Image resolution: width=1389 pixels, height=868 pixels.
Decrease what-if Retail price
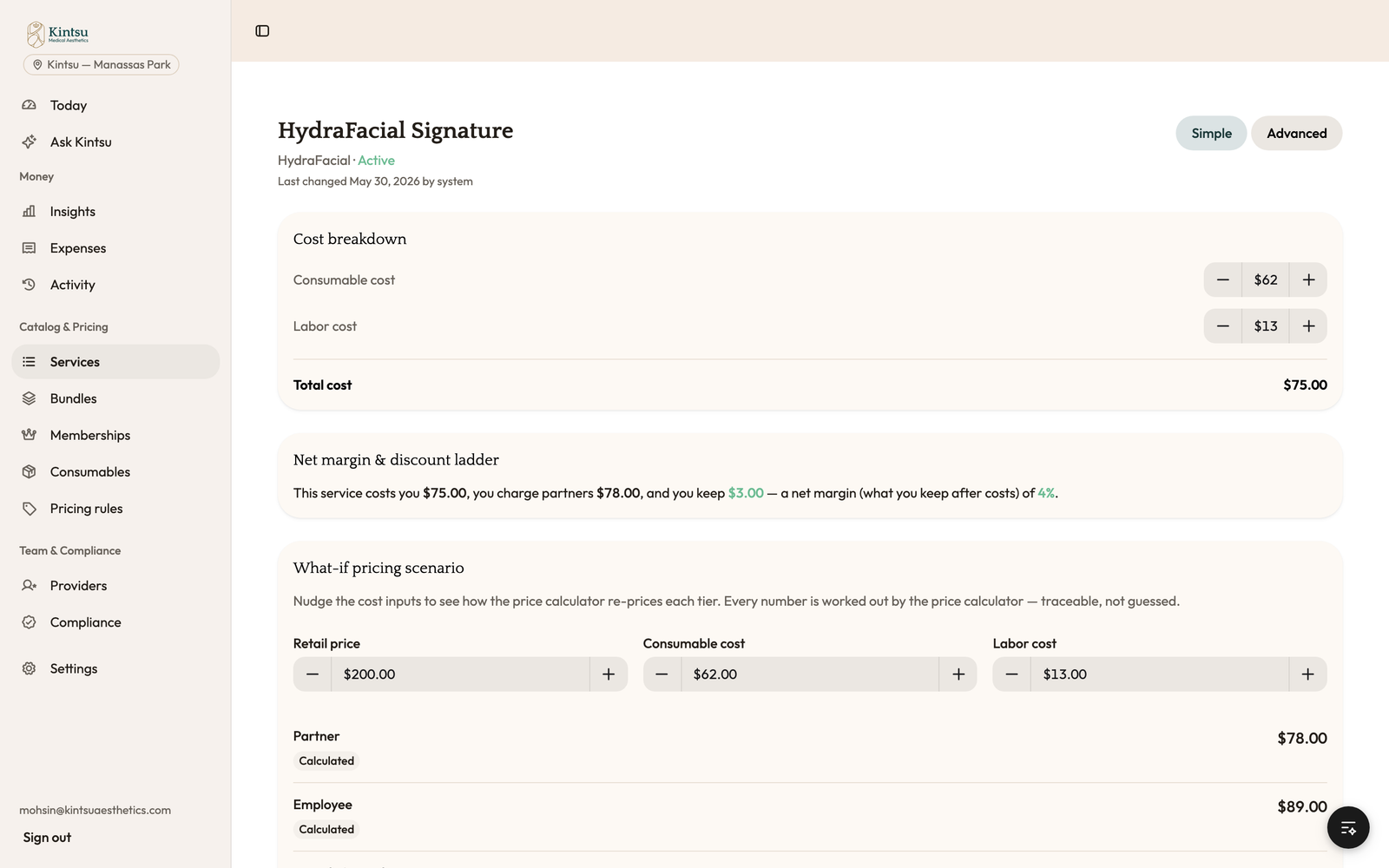point(313,674)
